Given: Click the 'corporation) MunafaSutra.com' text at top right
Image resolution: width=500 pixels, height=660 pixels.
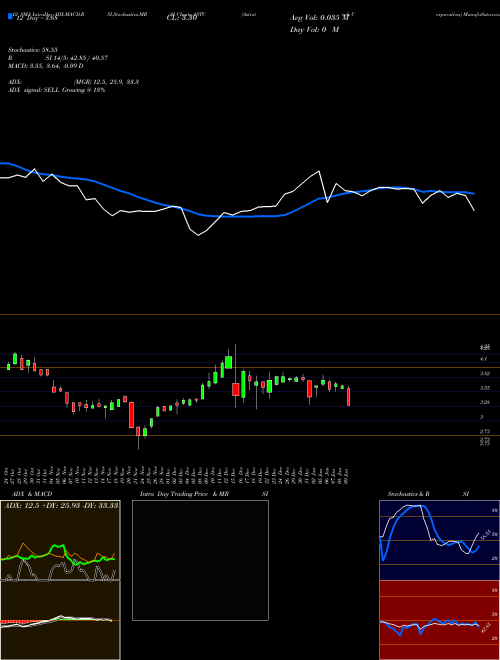Looking at the screenshot, I should coord(468,14).
